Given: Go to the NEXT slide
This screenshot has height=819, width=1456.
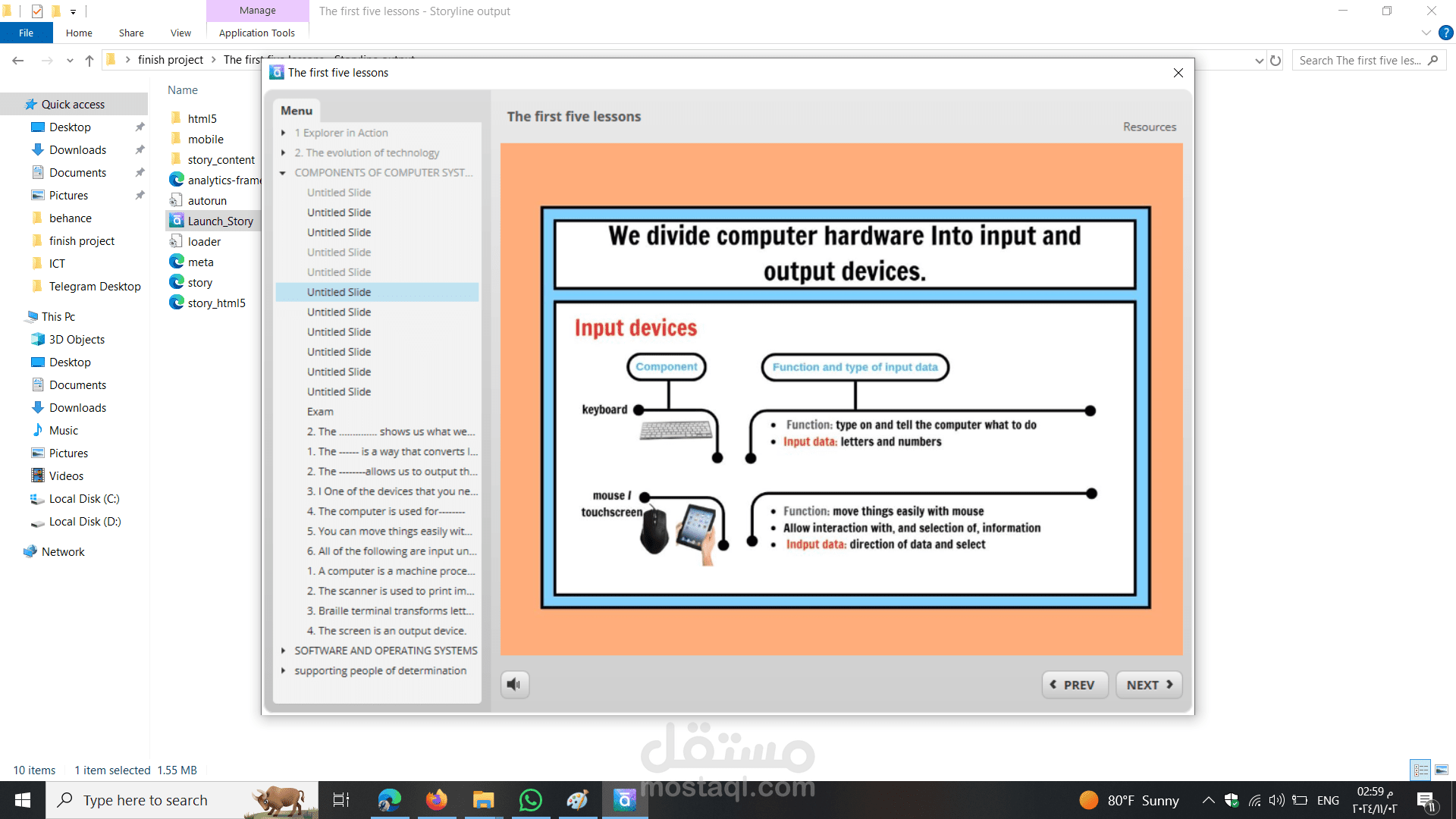Looking at the screenshot, I should [x=1148, y=685].
